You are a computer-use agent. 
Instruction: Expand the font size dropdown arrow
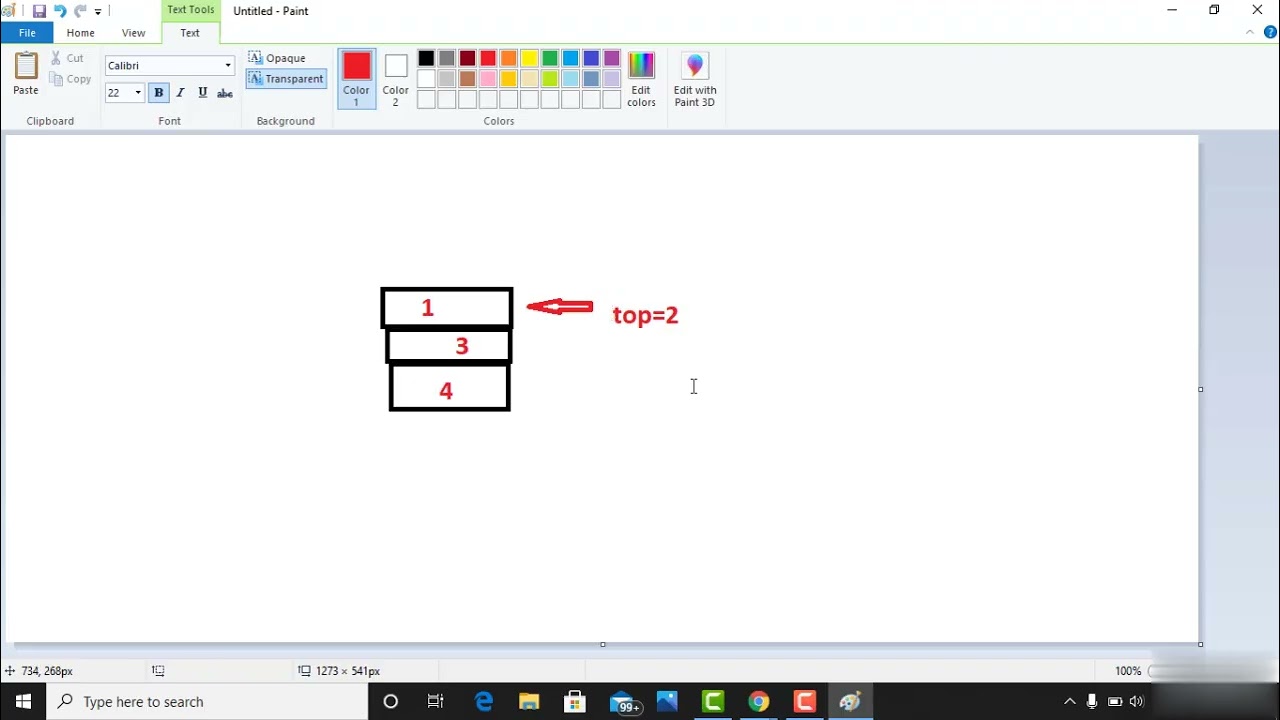tap(138, 93)
